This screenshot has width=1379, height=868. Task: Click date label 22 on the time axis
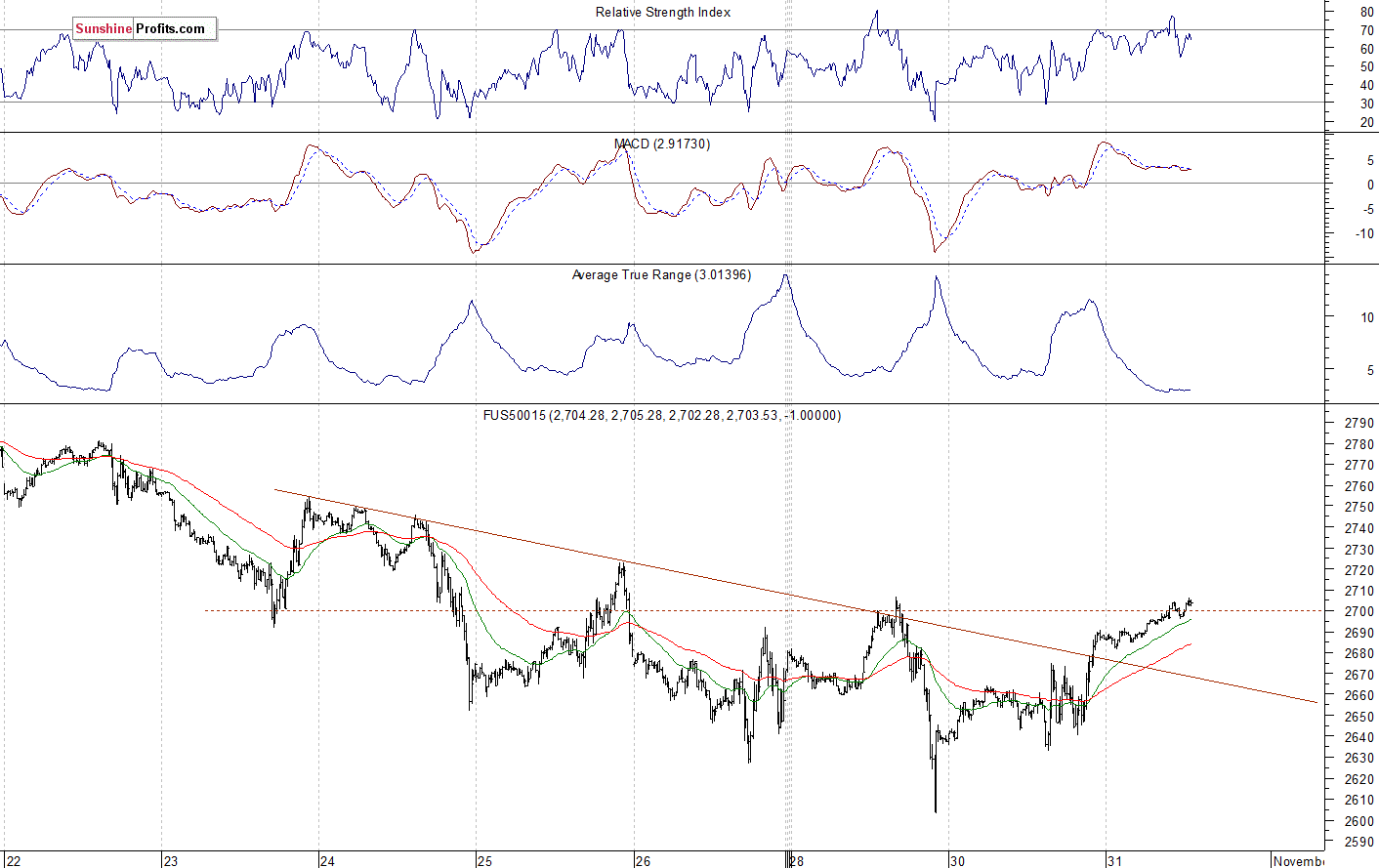coord(13,861)
